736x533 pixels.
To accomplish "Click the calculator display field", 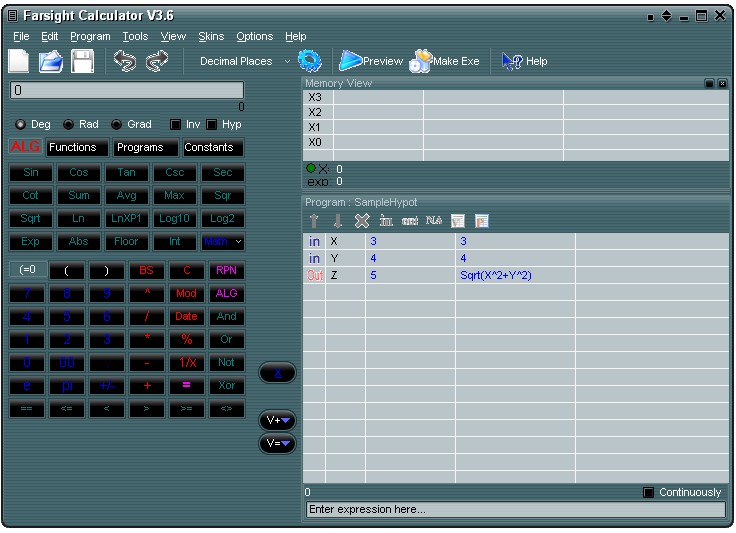I will [127, 90].
